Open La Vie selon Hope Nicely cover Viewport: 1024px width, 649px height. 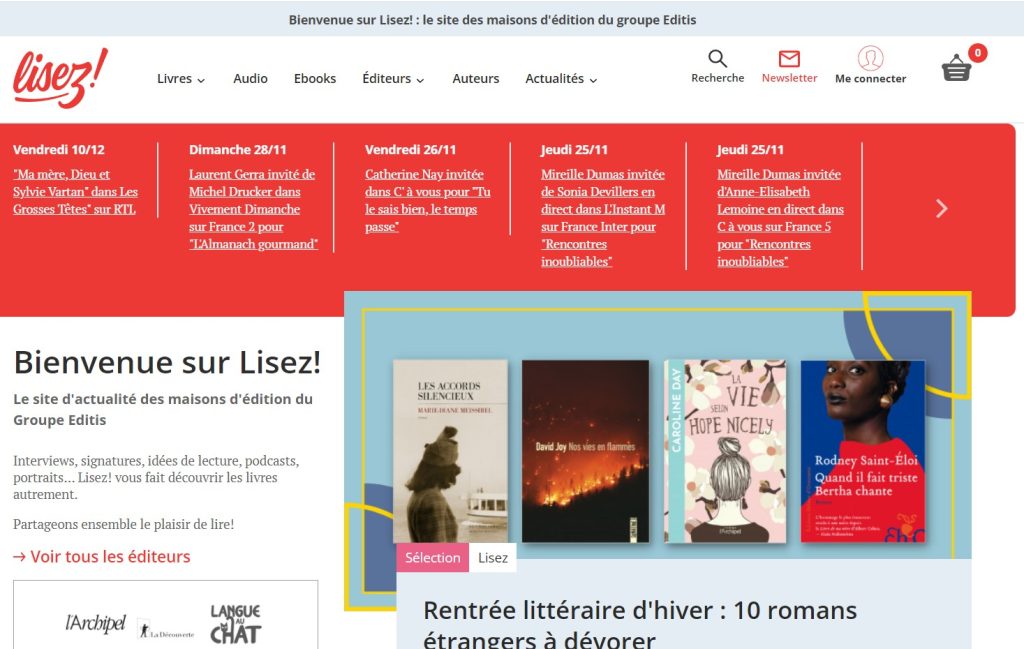point(725,451)
